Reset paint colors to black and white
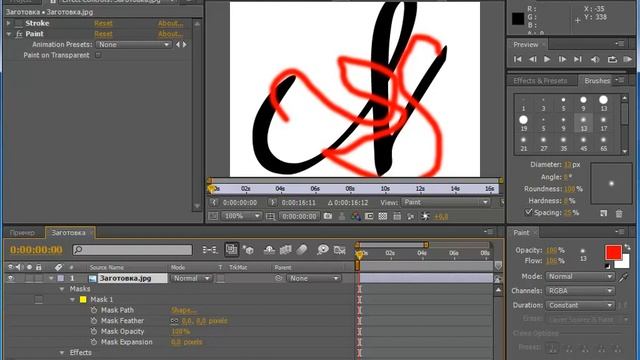Screen dimensions: 640x360 point(607,266)
